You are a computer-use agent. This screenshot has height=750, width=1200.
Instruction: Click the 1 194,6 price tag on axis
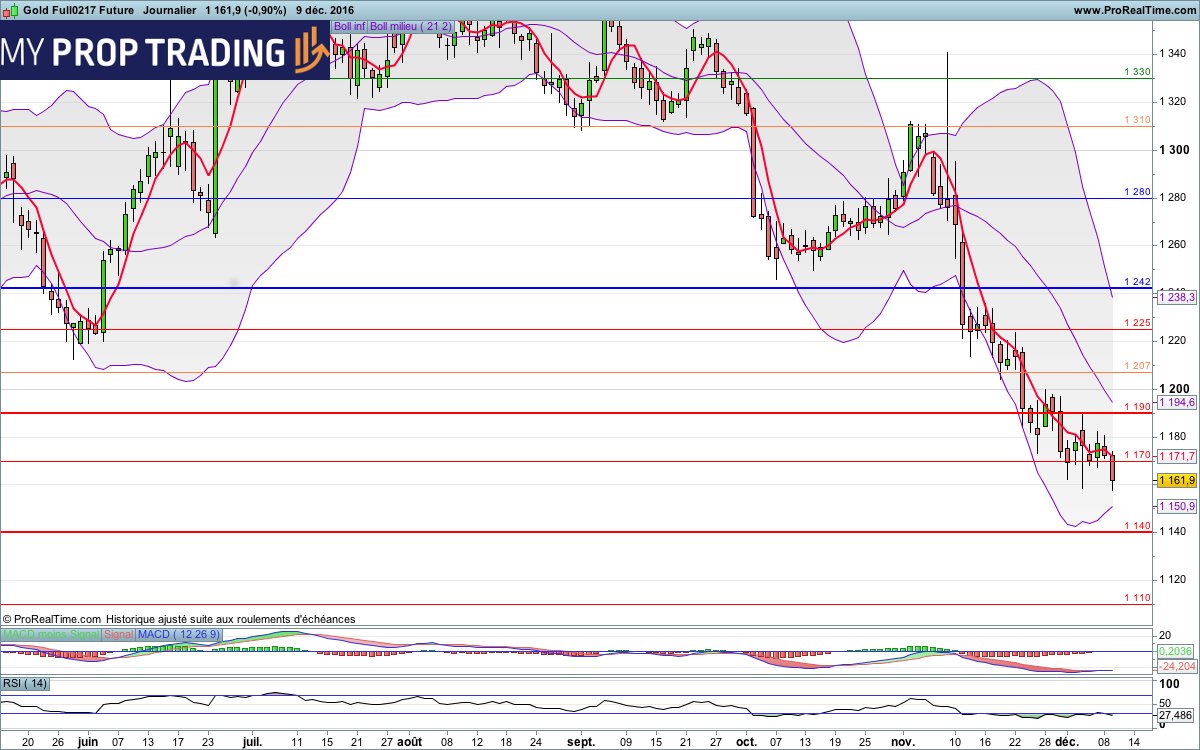1176,402
